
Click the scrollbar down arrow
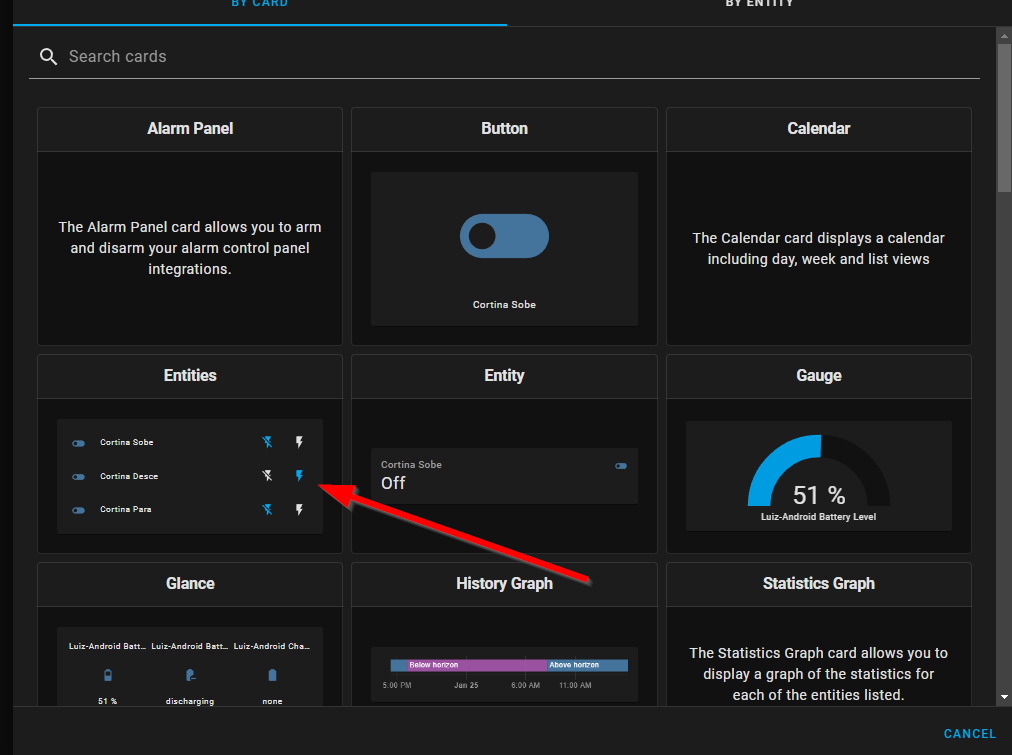[1004, 697]
